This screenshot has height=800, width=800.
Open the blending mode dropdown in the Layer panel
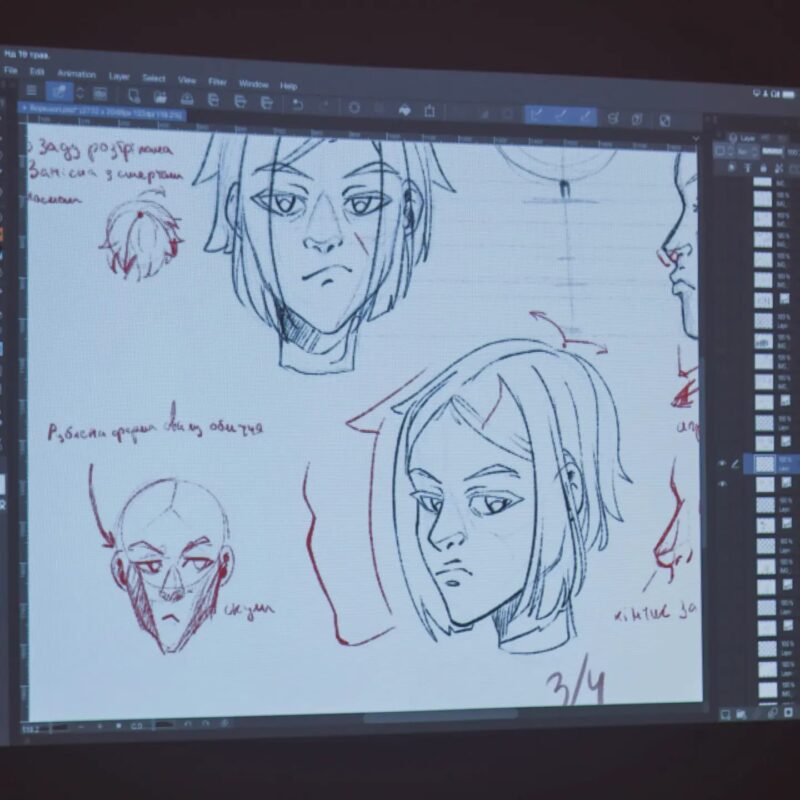click(x=744, y=152)
